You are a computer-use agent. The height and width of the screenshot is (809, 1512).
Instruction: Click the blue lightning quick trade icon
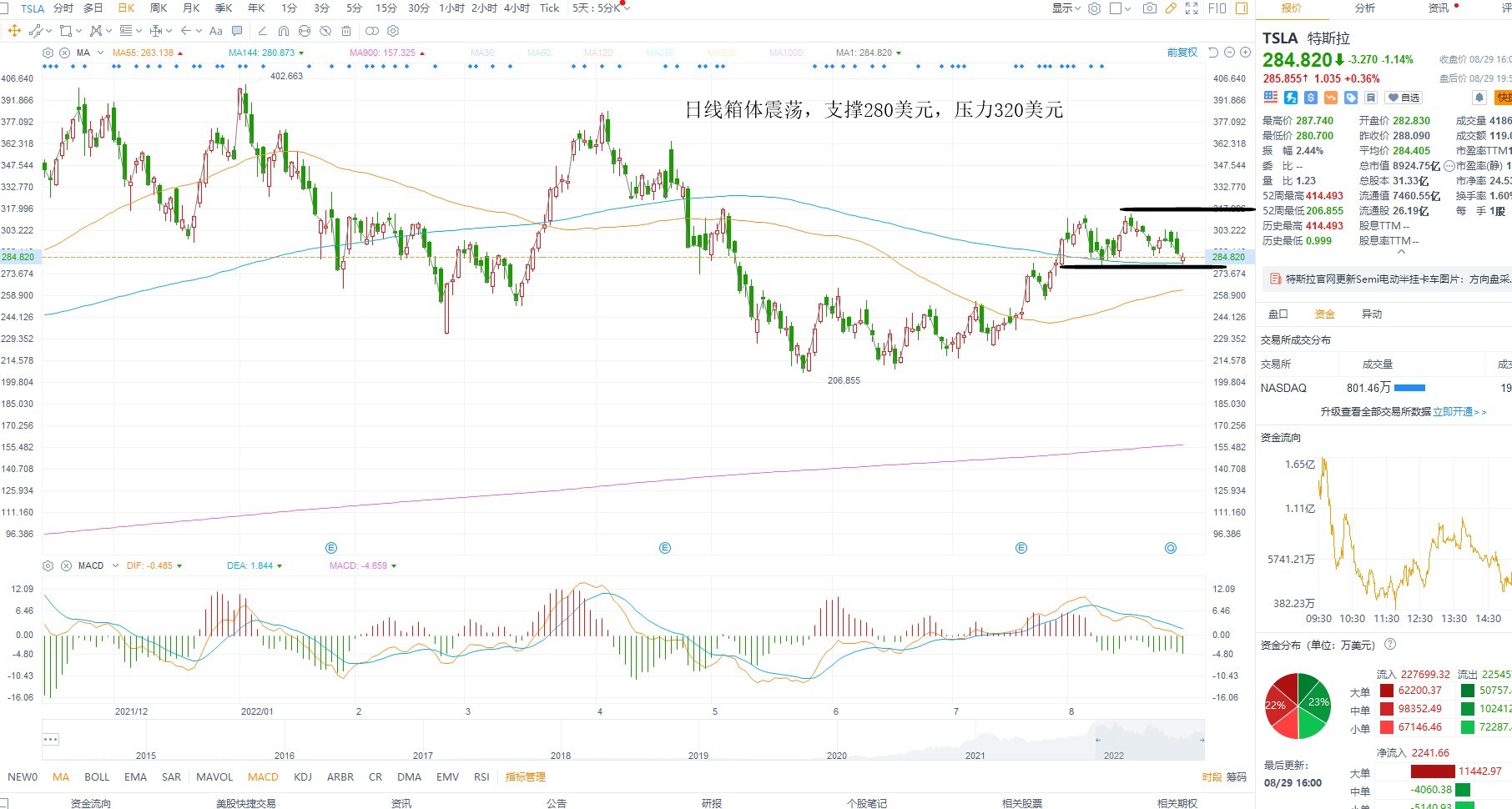click(x=1291, y=98)
